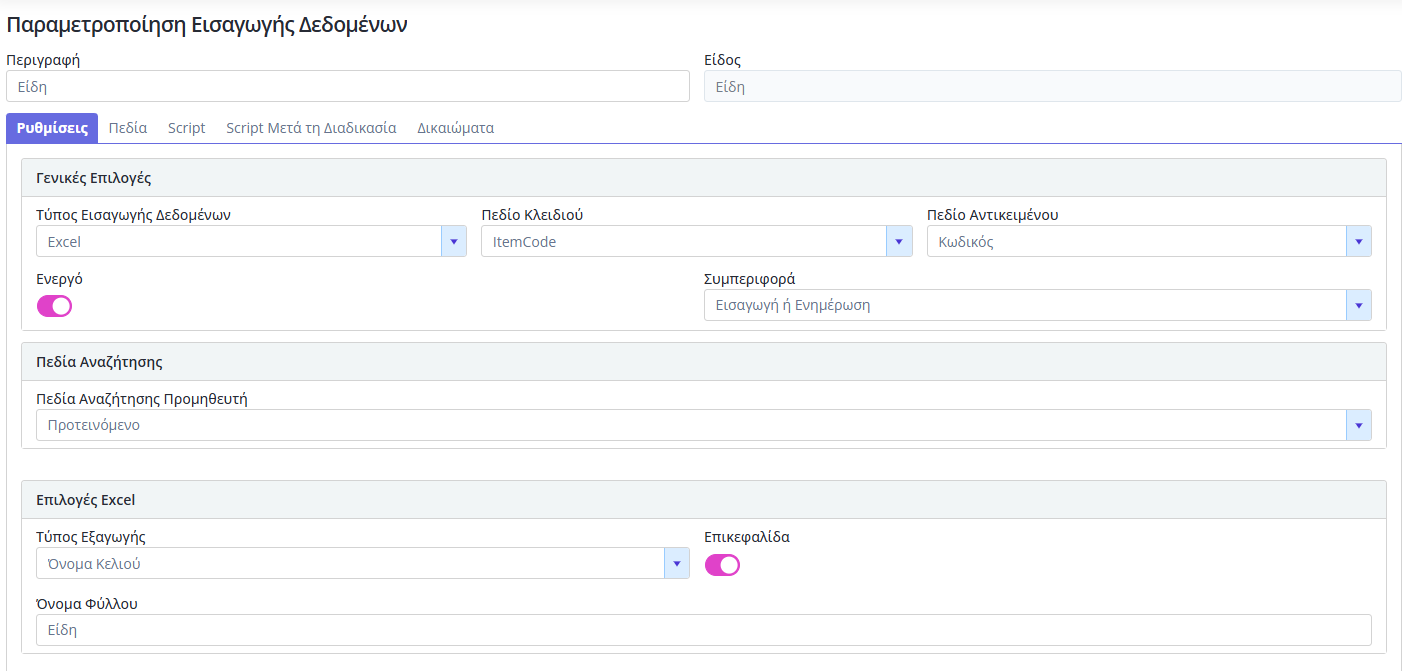Open the Script tab
This screenshot has width=1402, height=671.
click(x=186, y=128)
